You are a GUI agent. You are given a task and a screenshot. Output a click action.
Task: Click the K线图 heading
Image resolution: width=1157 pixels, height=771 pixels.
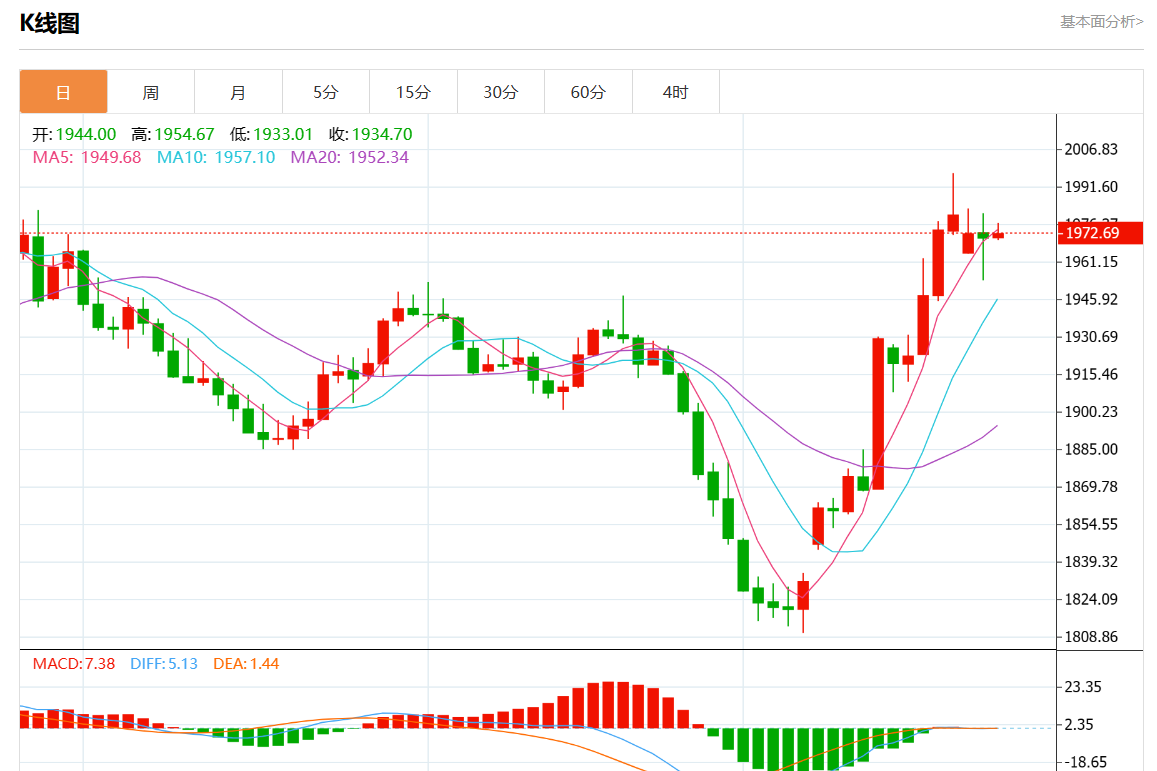click(x=49, y=24)
